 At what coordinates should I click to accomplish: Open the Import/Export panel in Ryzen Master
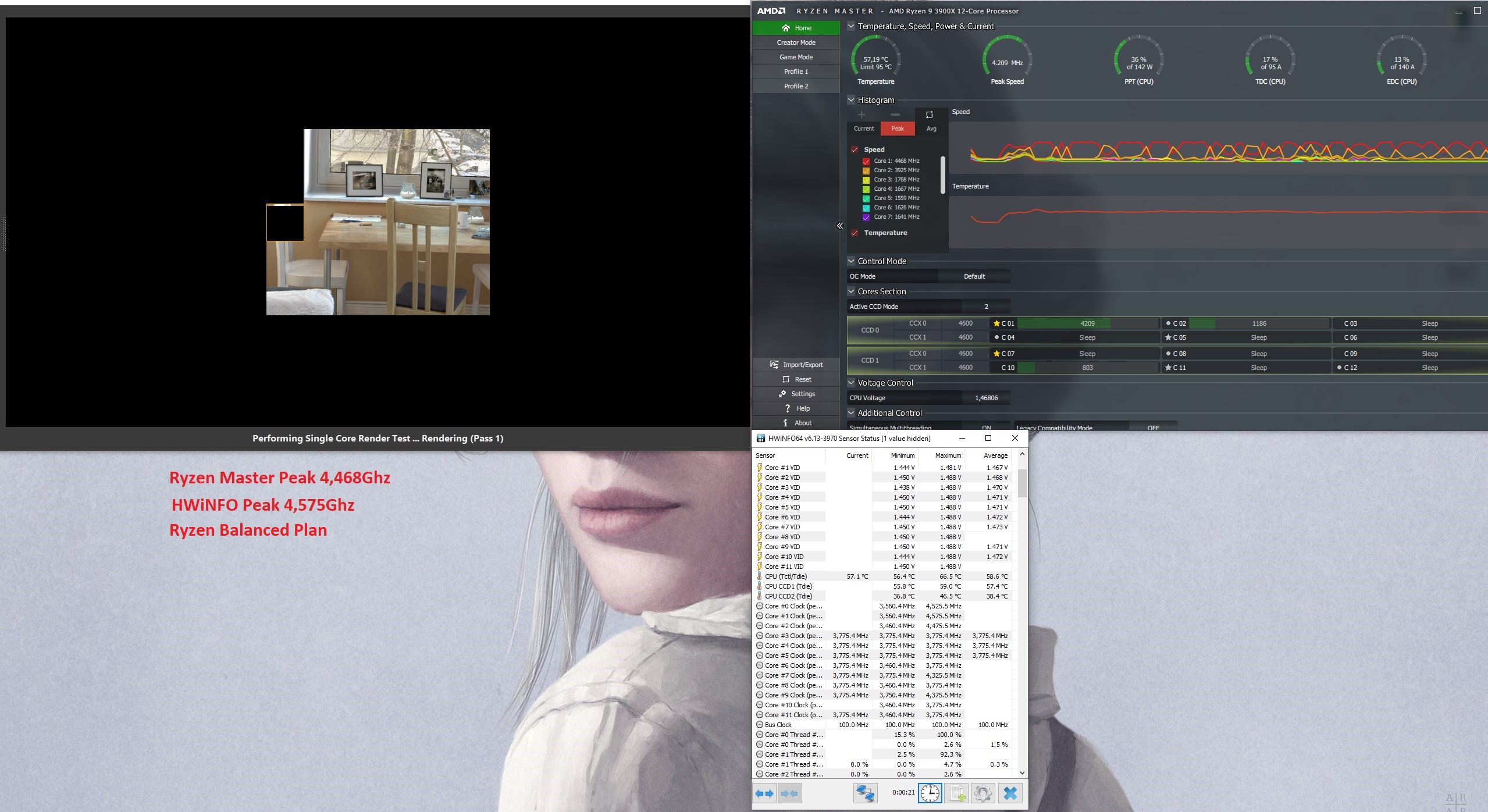[x=797, y=364]
